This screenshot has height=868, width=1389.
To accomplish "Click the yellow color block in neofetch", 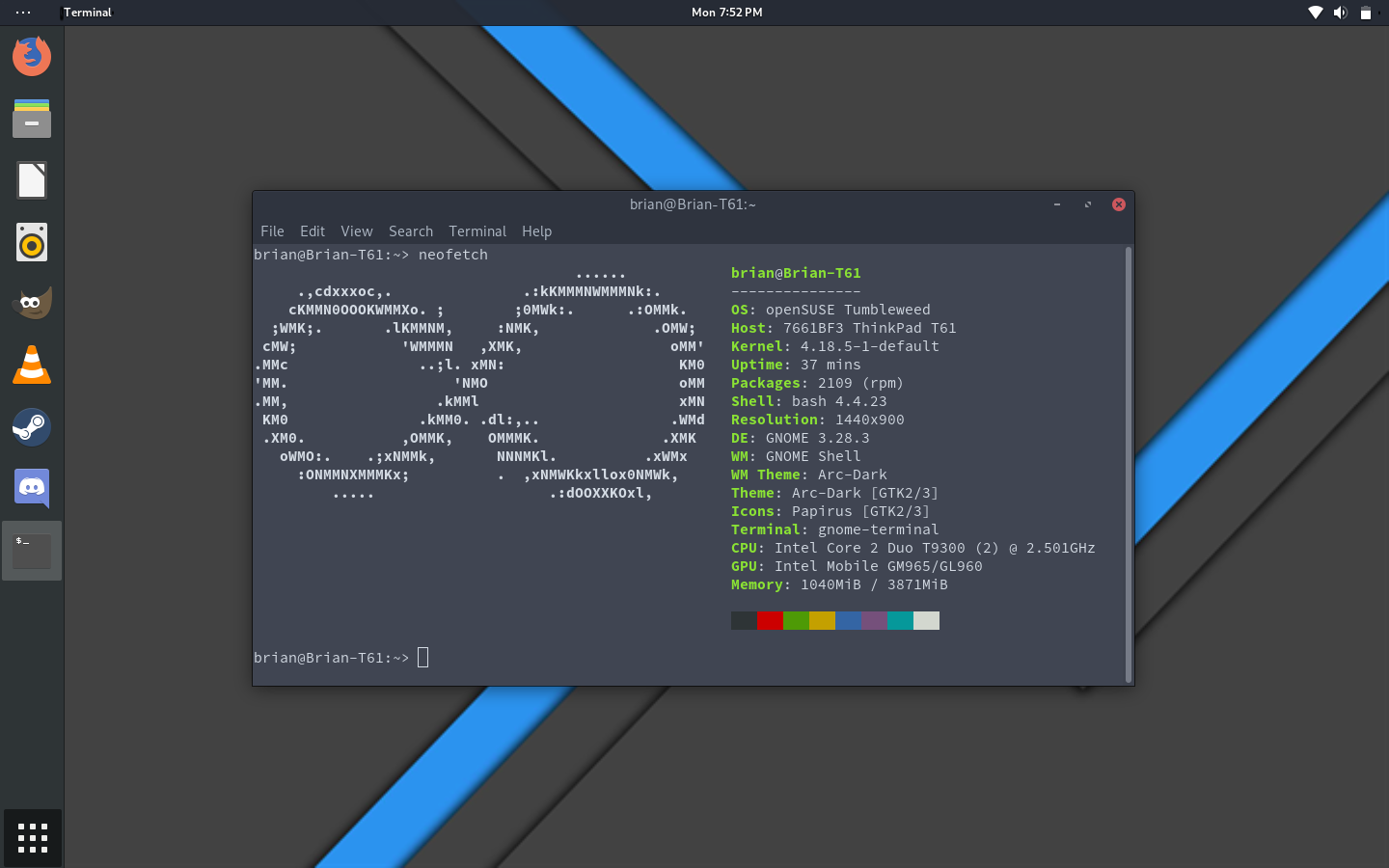I will point(822,620).
